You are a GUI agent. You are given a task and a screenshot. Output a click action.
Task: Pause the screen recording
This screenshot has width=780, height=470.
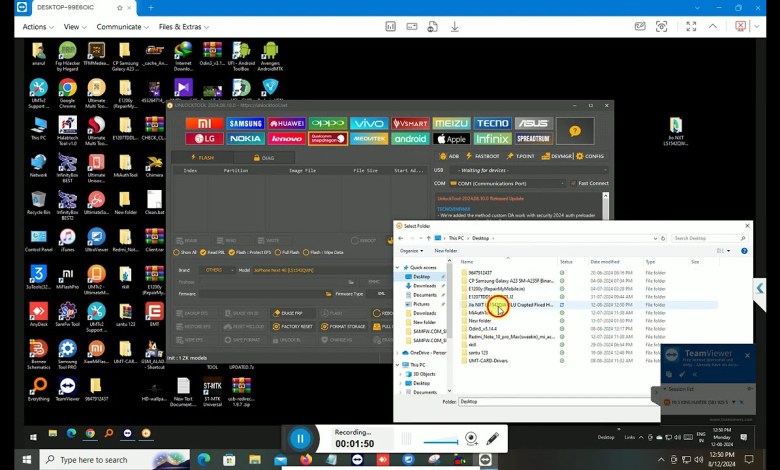300,439
